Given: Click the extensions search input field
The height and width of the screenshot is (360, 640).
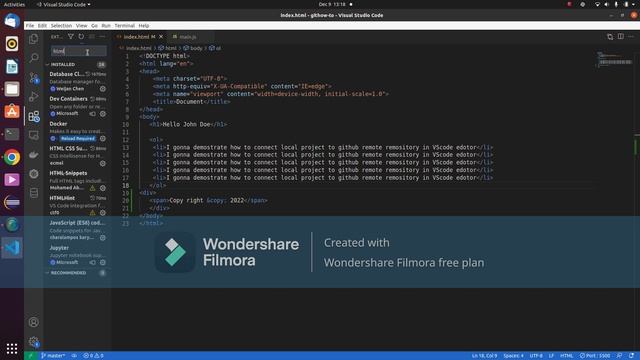Looking at the screenshot, I should (79, 51).
